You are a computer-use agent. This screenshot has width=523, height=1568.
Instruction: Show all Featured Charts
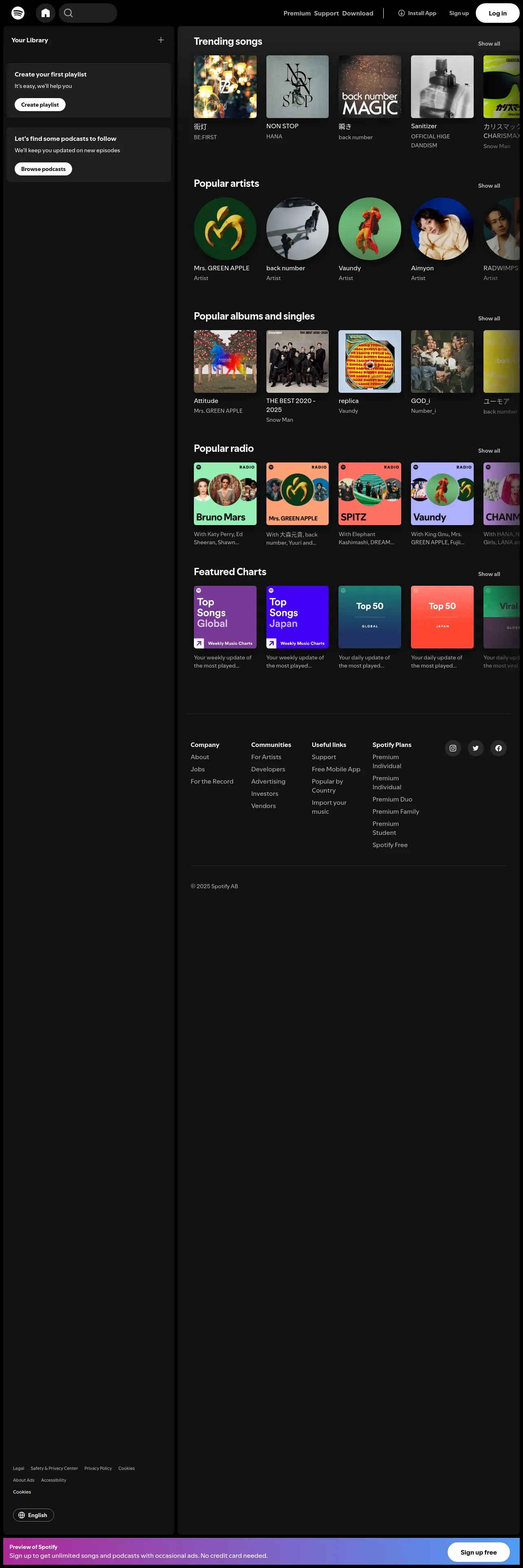click(x=489, y=574)
